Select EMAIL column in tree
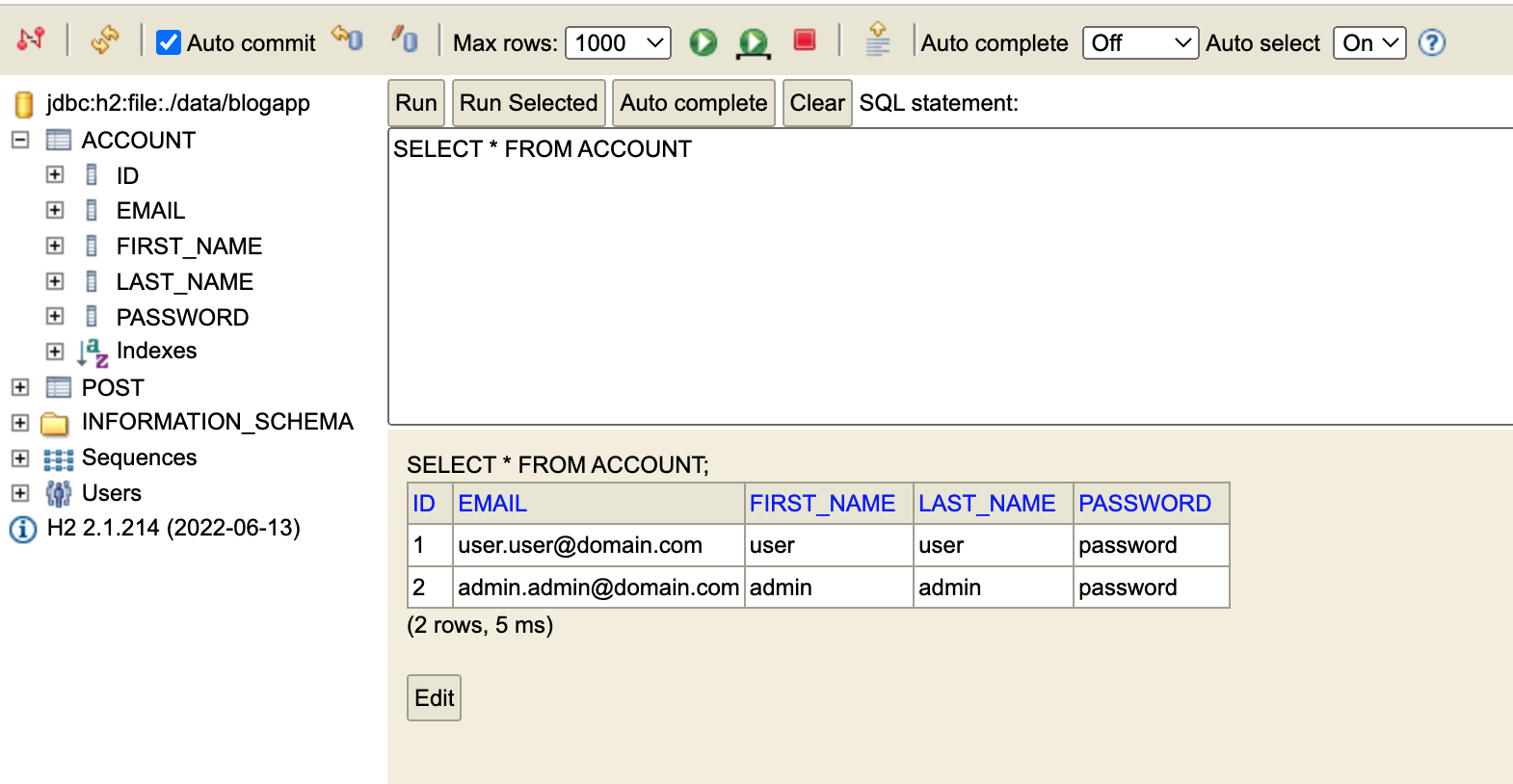Viewport: 1513px width, 784px height. click(150, 211)
